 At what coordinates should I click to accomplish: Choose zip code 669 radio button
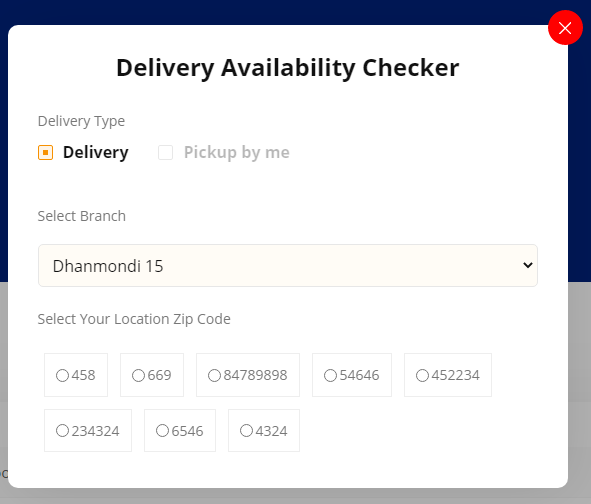tap(138, 375)
